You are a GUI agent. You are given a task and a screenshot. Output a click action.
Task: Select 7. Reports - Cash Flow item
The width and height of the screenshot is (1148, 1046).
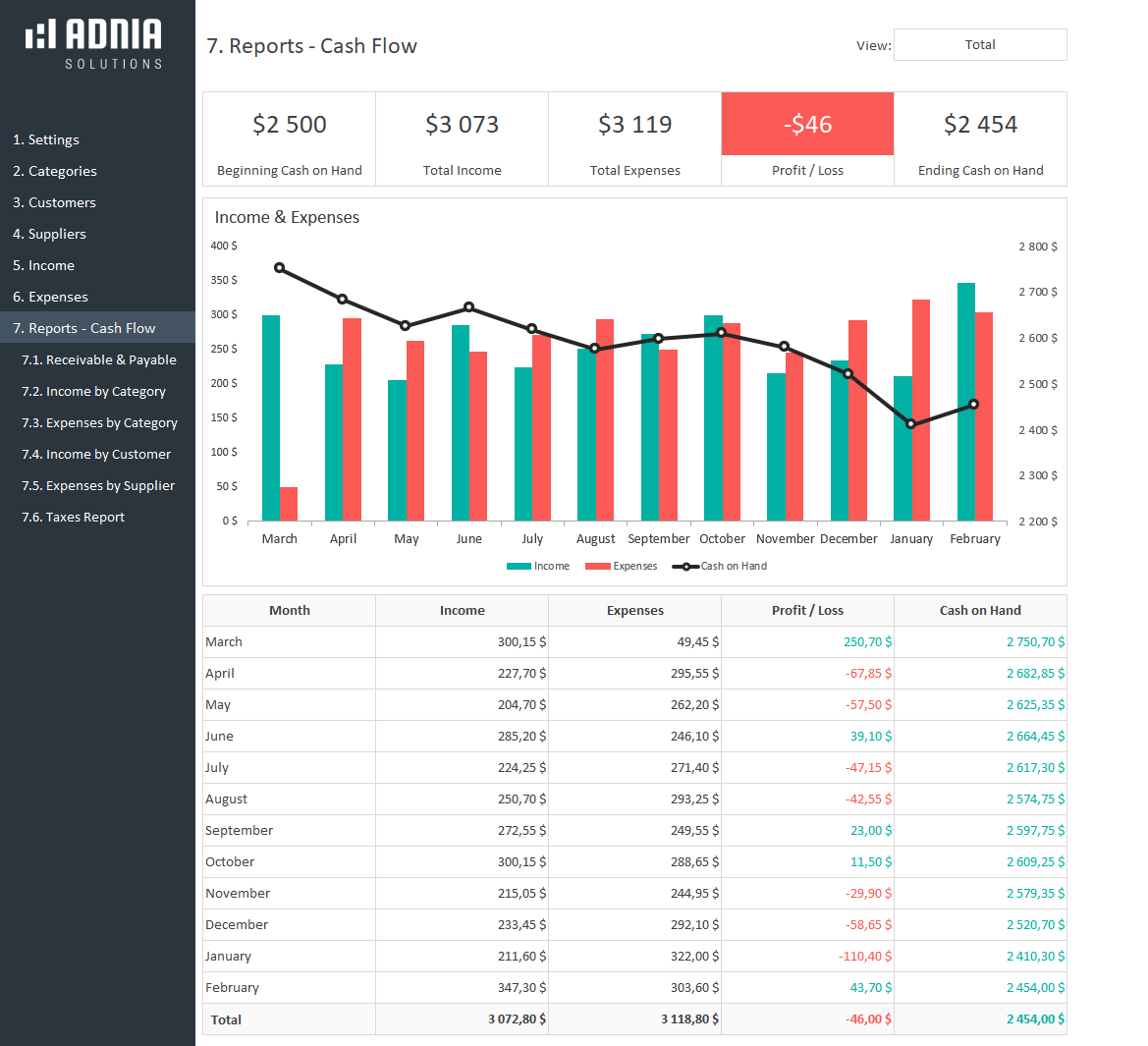point(84,328)
